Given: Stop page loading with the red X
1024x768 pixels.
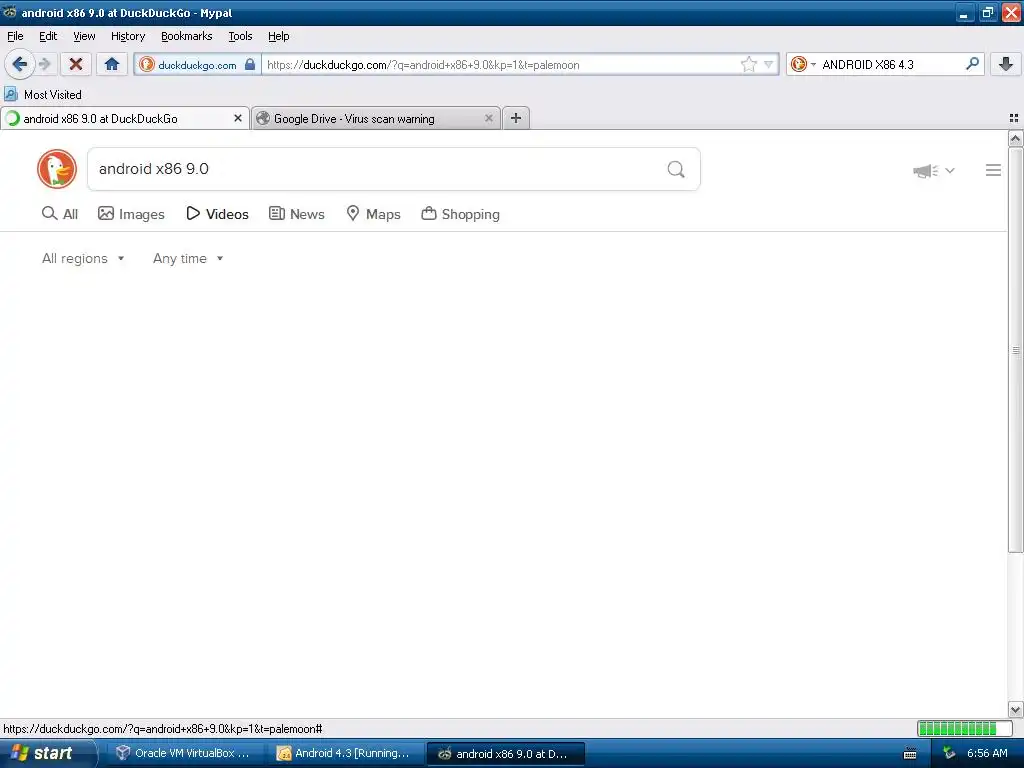Looking at the screenshot, I should click(x=76, y=64).
